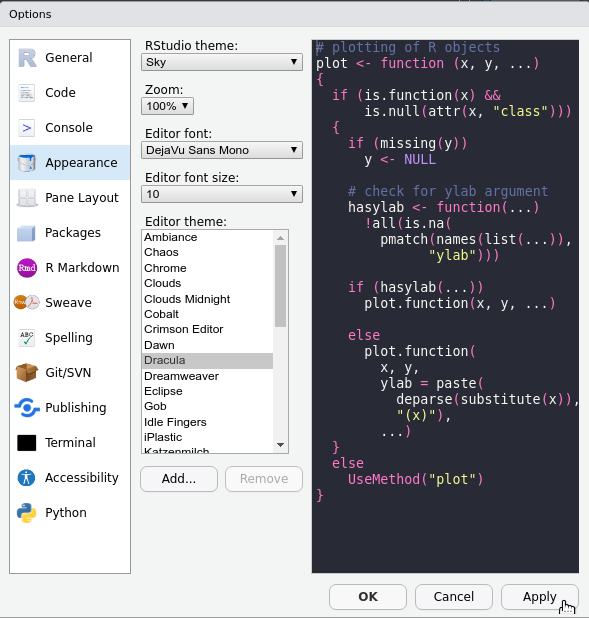Open the Editor font size dropdown
Image resolution: width=589 pixels, height=618 pixels.
[222, 194]
